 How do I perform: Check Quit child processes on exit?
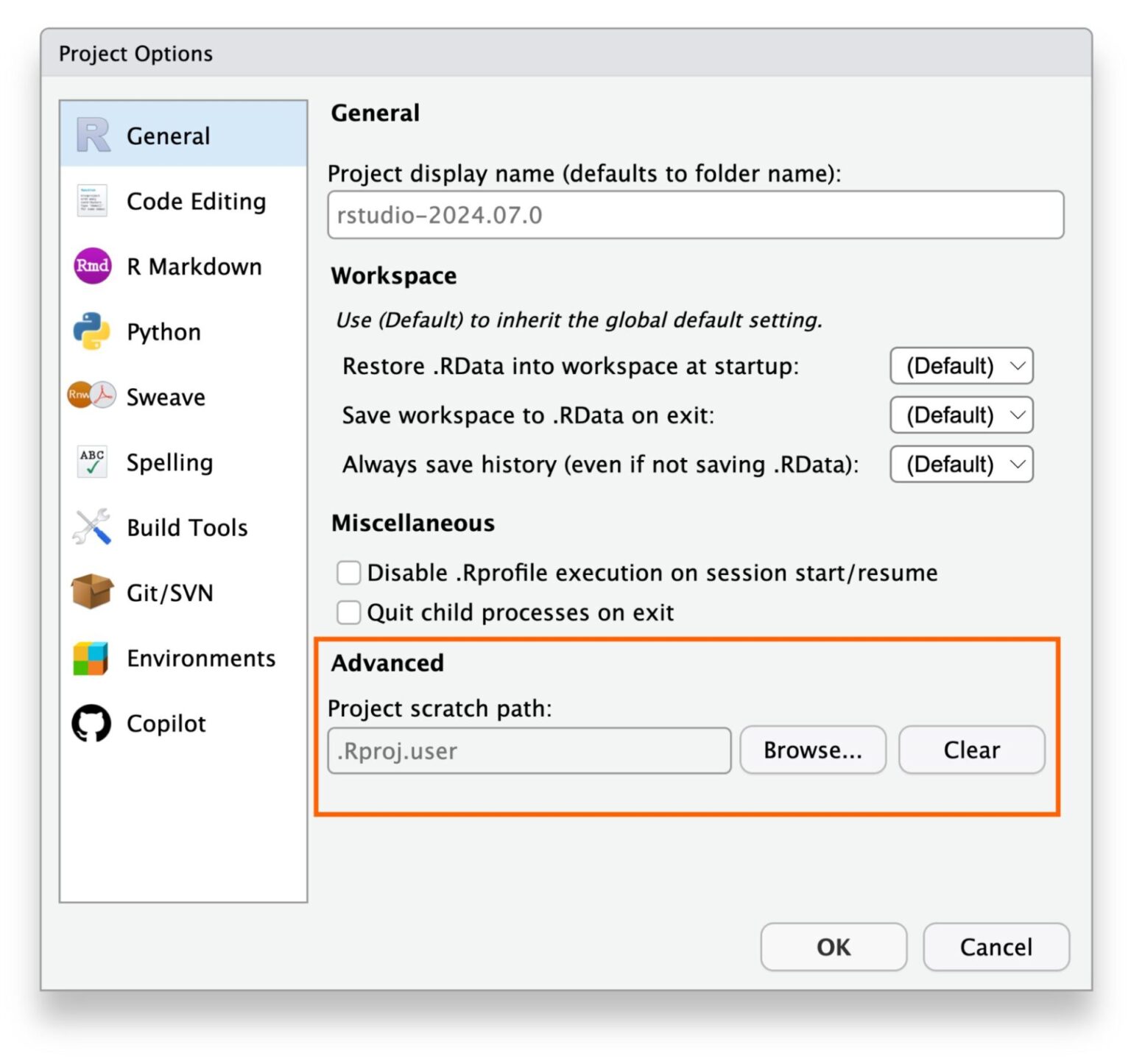[348, 612]
